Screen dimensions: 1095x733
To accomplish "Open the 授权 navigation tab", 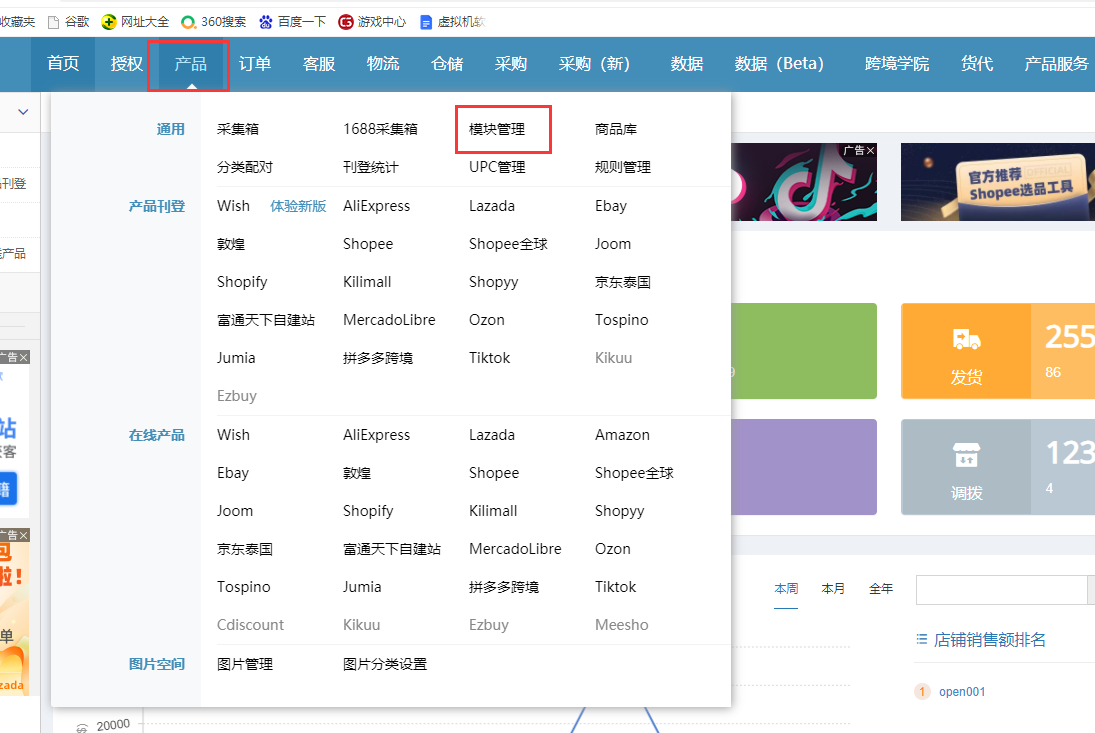I will click(x=126, y=64).
